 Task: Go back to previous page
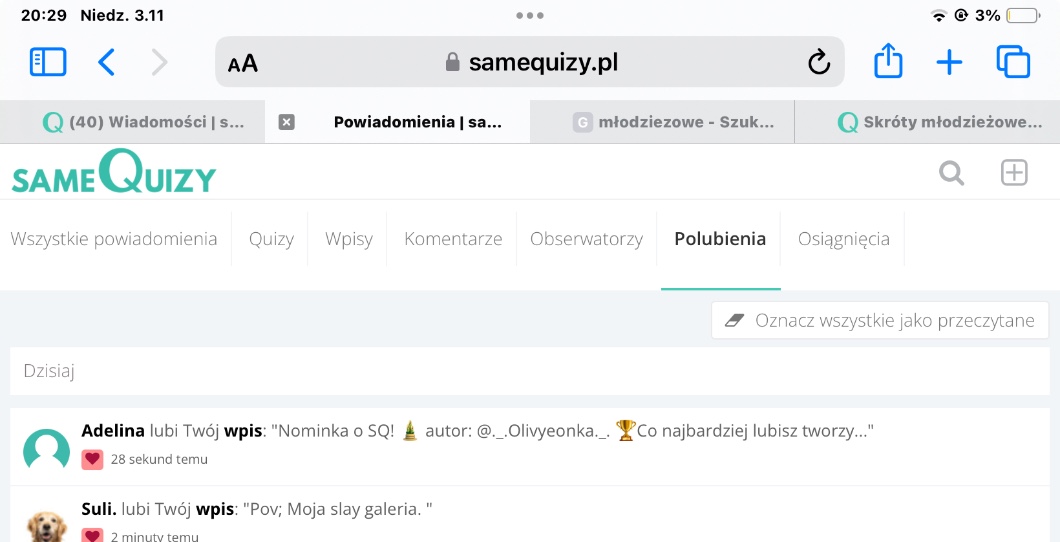coord(107,62)
